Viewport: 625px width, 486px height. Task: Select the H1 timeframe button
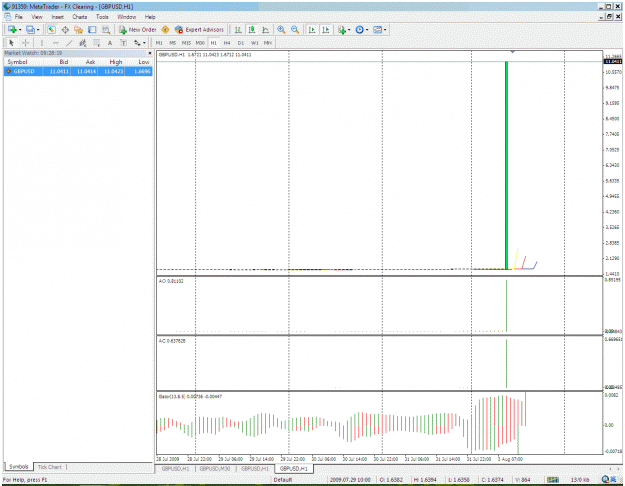point(214,43)
